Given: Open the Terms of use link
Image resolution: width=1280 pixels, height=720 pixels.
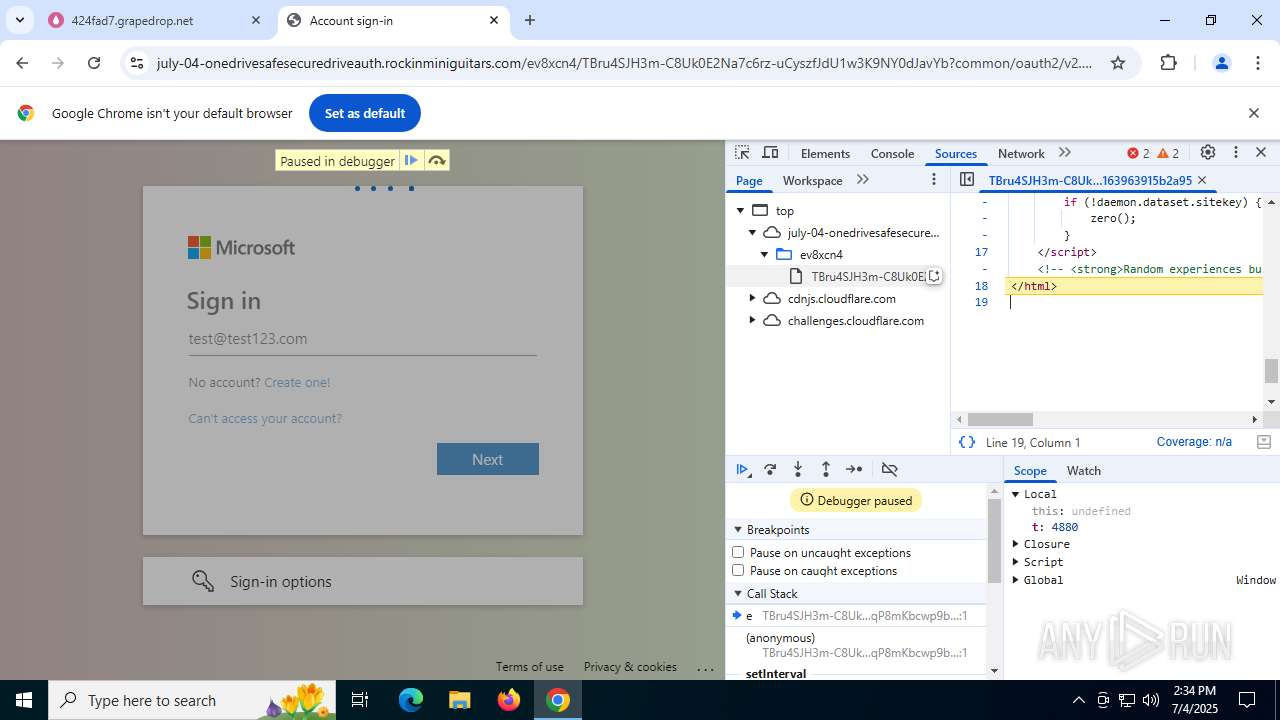Looking at the screenshot, I should tap(530, 666).
